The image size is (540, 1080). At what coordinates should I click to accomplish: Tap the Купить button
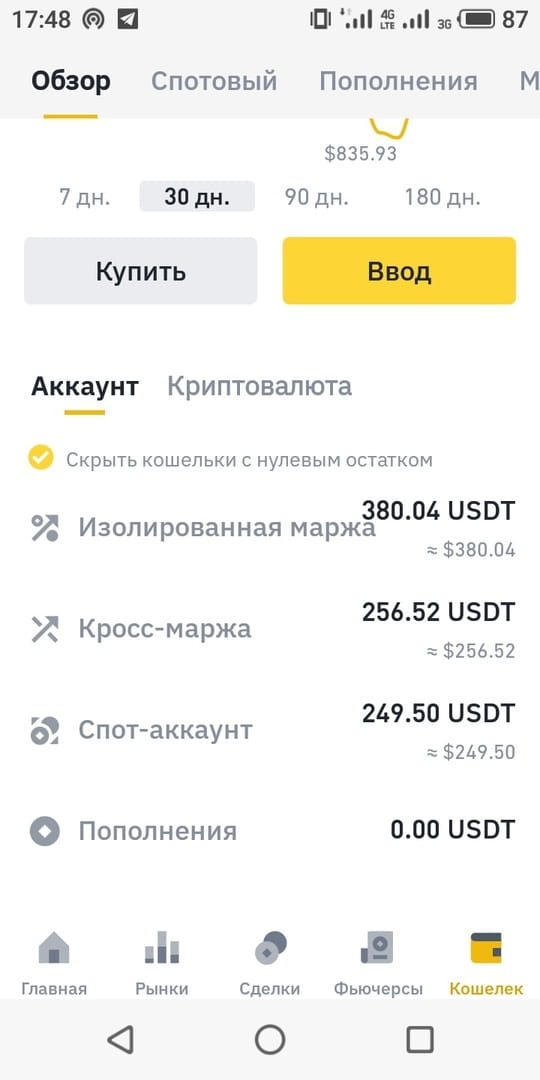tap(141, 271)
